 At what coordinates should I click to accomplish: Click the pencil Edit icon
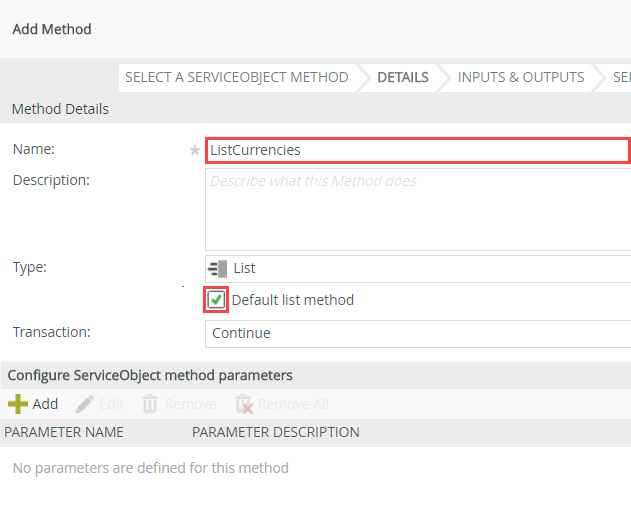click(85, 404)
